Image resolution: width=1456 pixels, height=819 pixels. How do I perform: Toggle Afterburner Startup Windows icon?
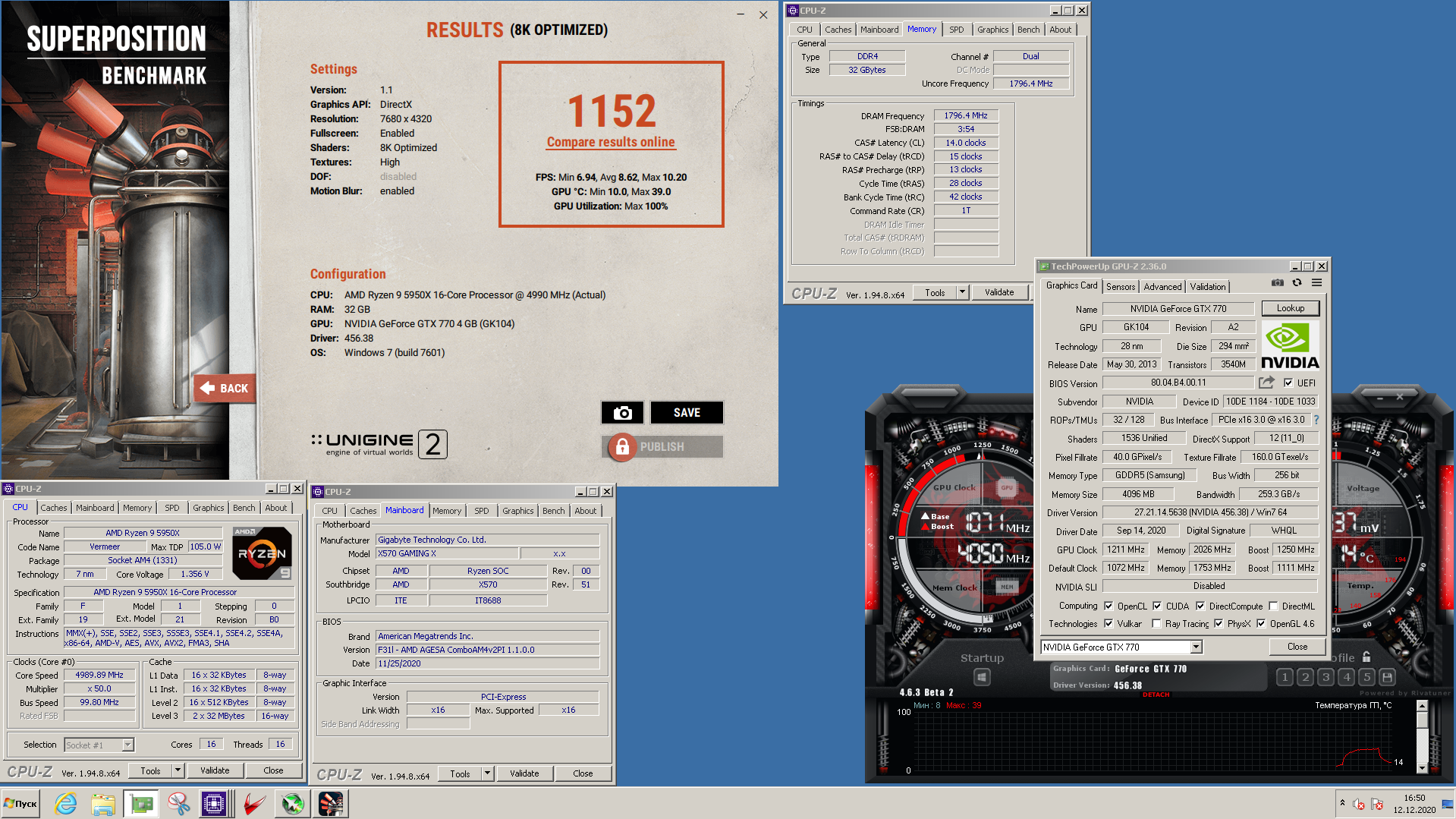pyautogui.click(x=982, y=676)
